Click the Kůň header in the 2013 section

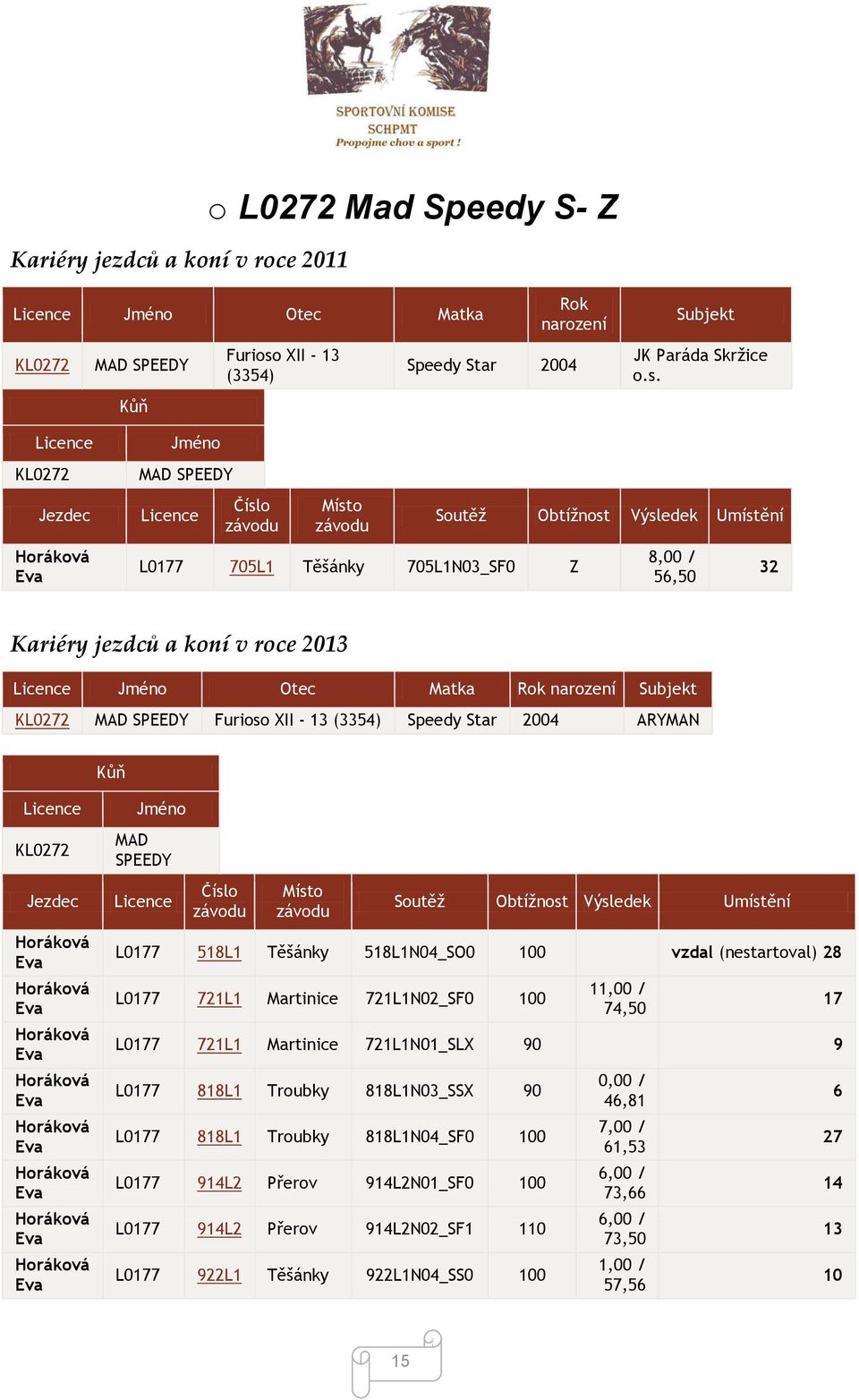[x=111, y=773]
